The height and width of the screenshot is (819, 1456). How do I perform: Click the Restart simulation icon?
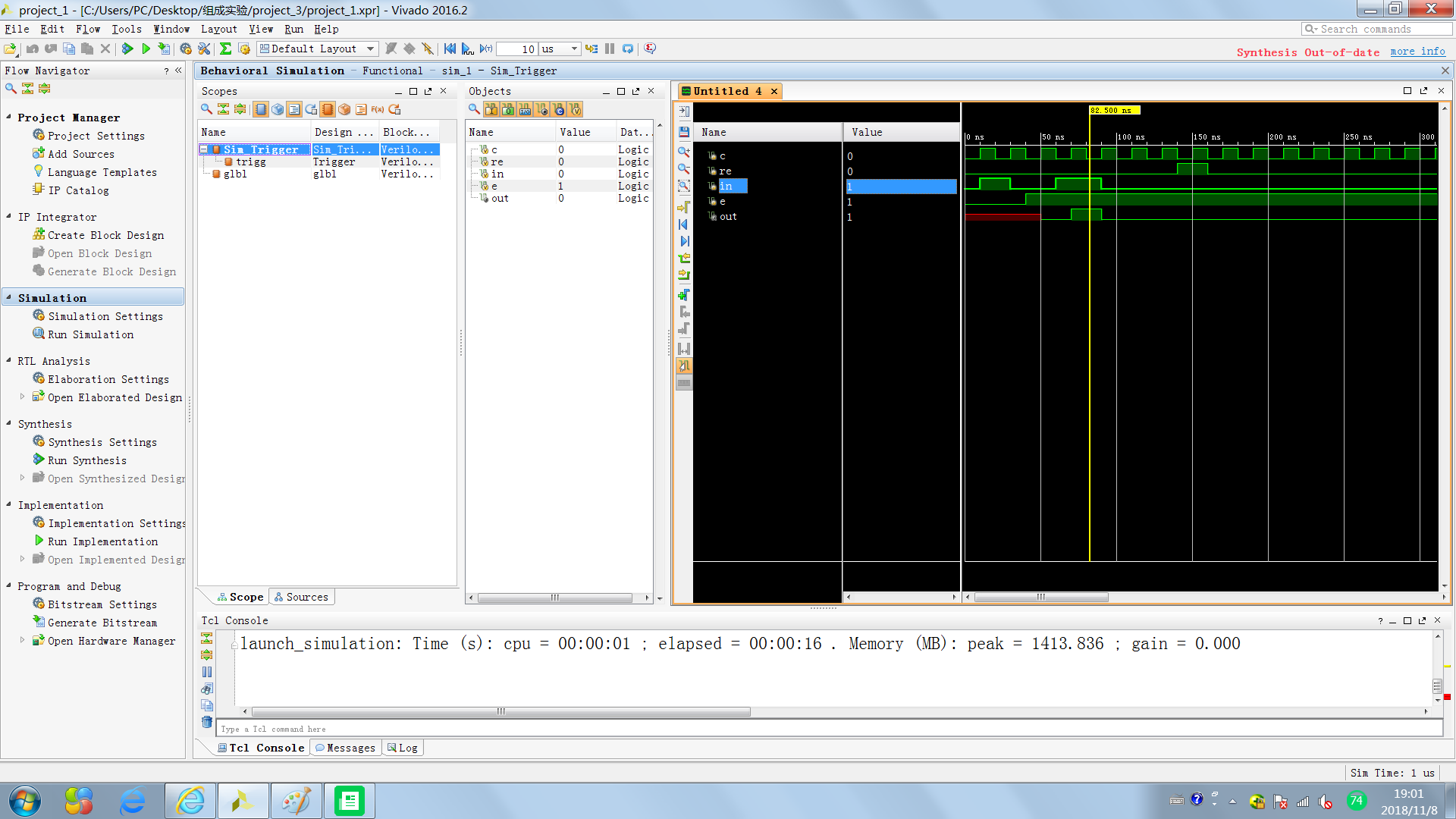pos(450,49)
